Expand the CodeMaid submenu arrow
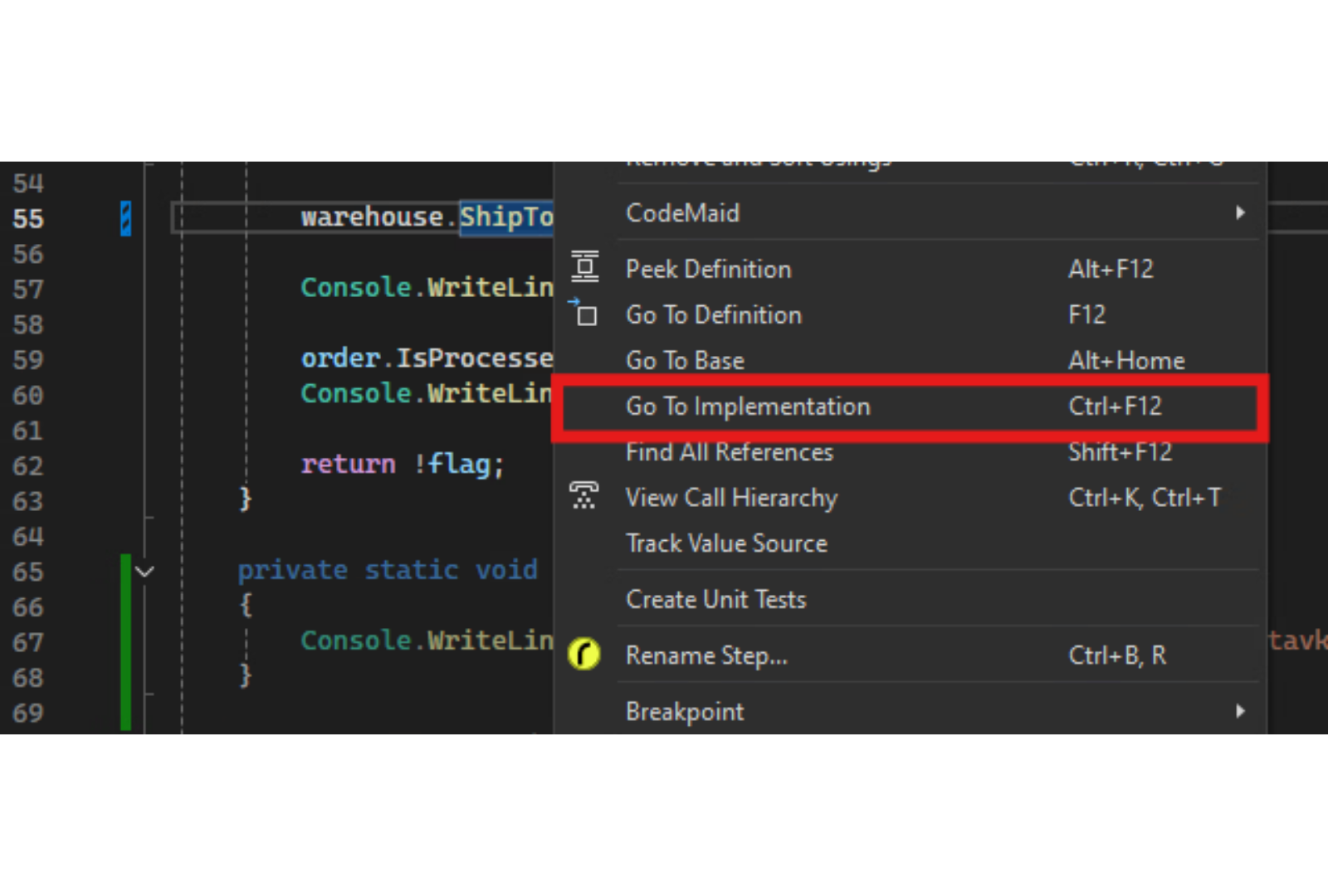 1240,212
